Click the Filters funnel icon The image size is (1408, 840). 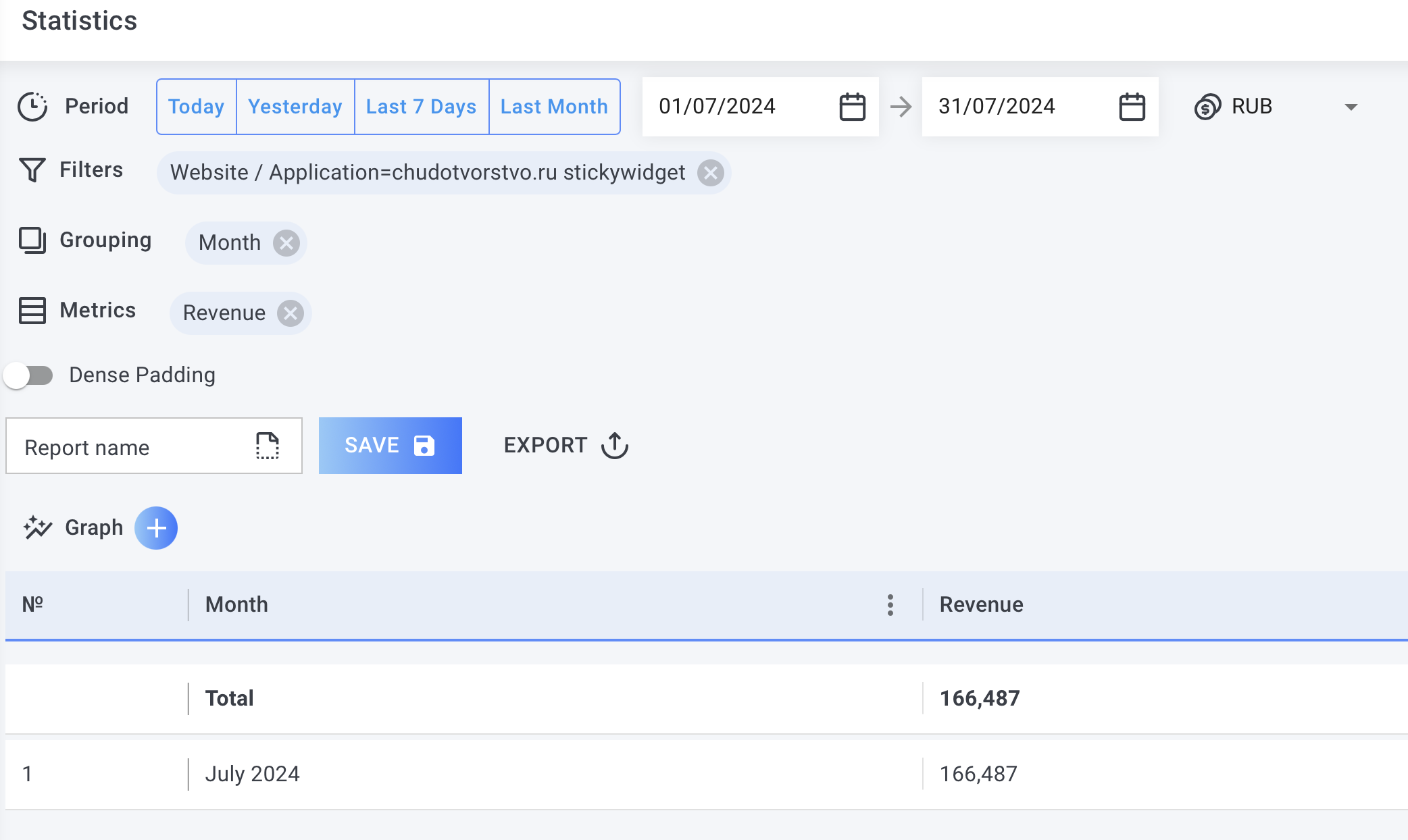click(32, 170)
